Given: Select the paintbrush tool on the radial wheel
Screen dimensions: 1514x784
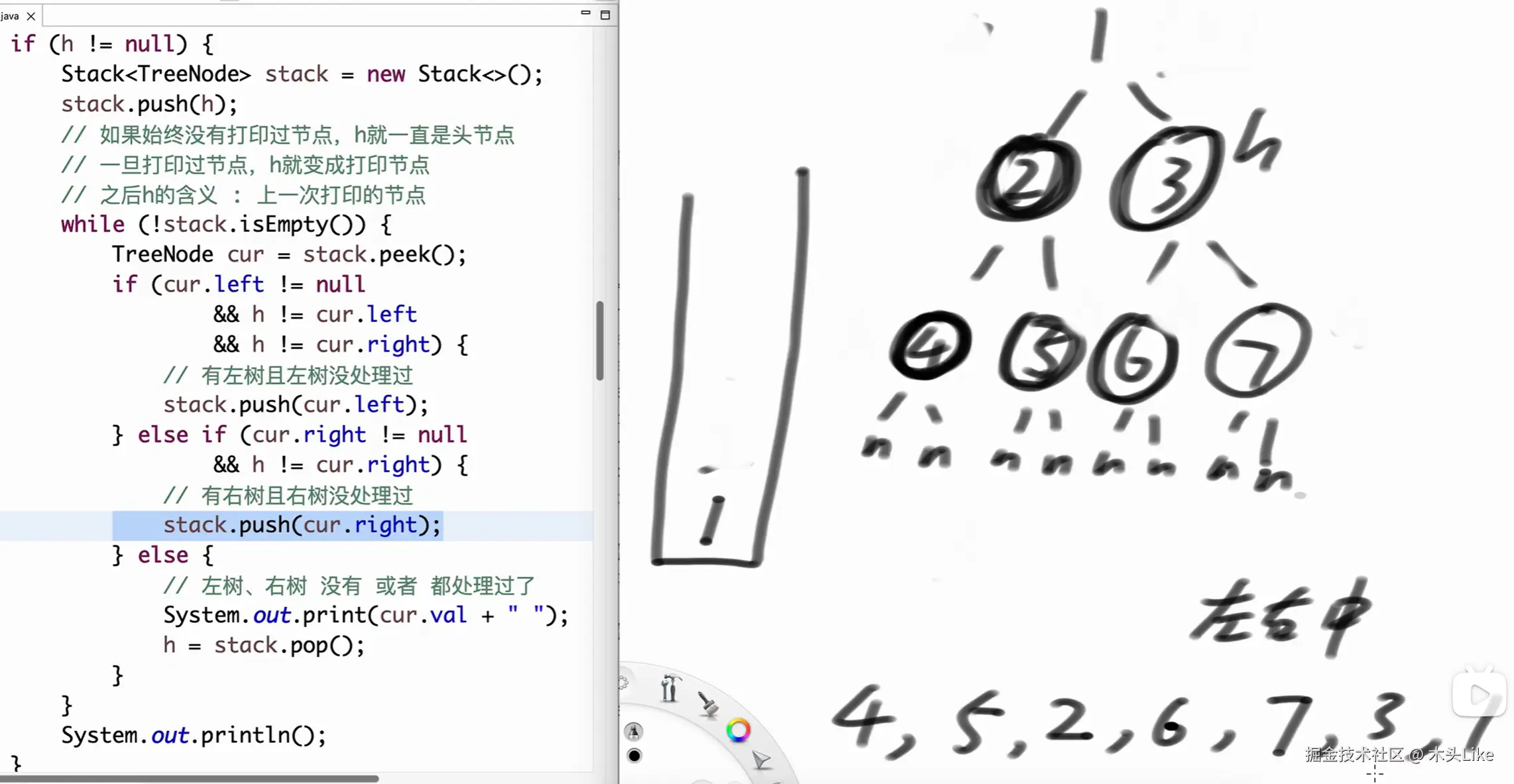Looking at the screenshot, I should coord(708,704).
